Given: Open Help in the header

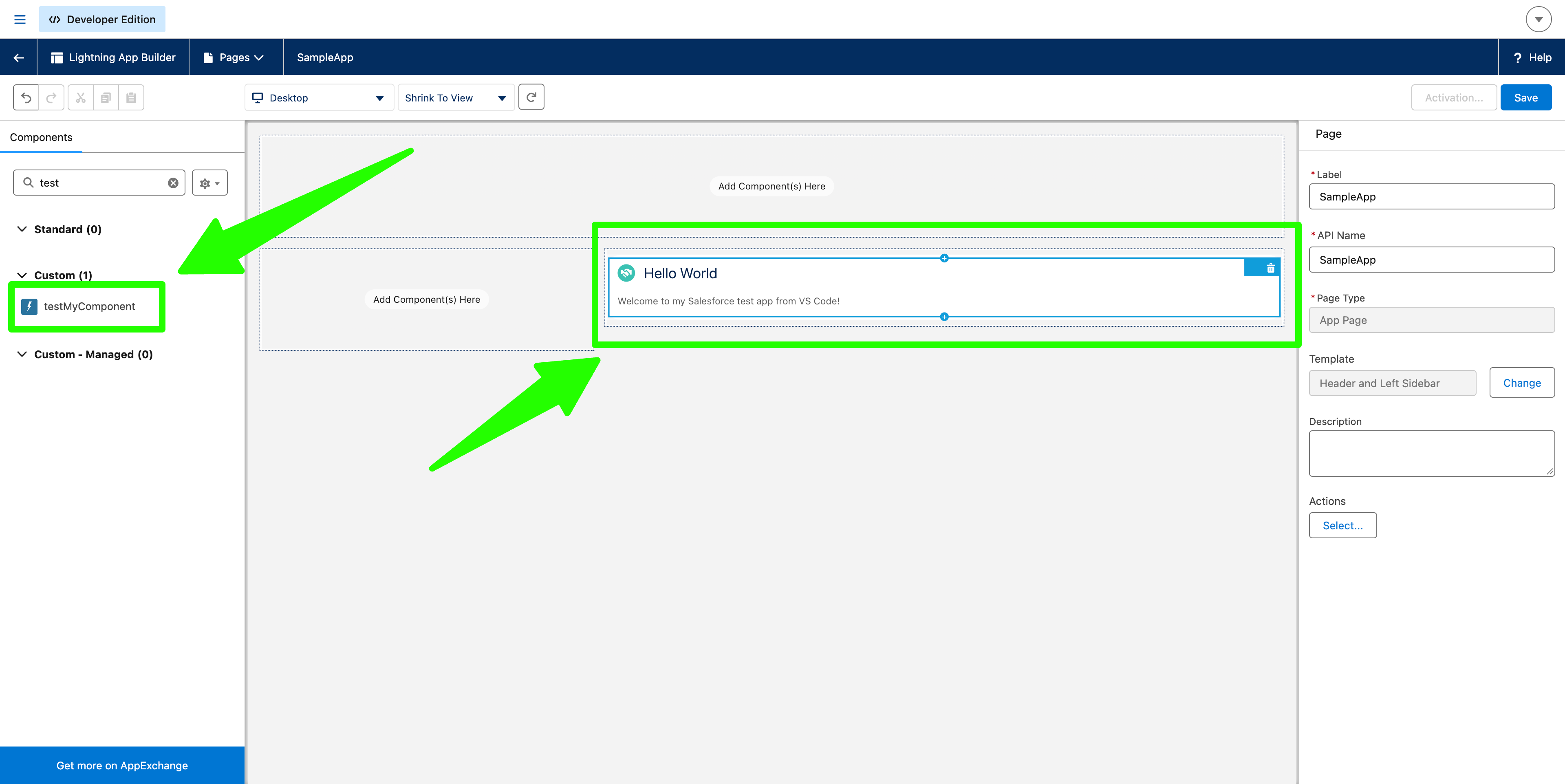Looking at the screenshot, I should (x=1532, y=58).
